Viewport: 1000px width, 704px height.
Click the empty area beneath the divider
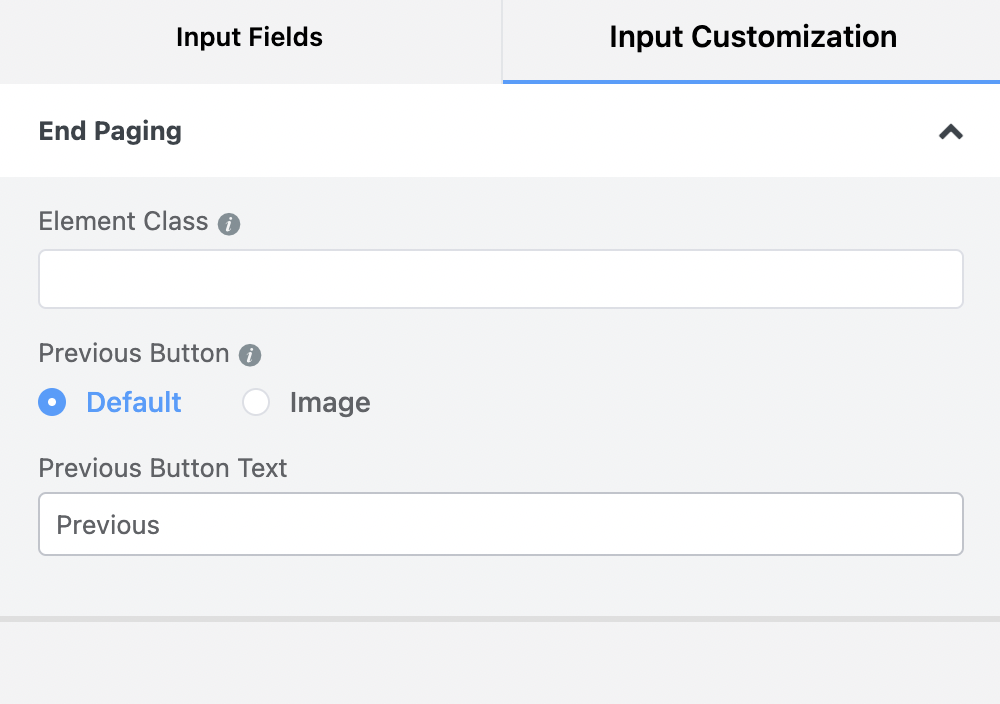[500, 664]
